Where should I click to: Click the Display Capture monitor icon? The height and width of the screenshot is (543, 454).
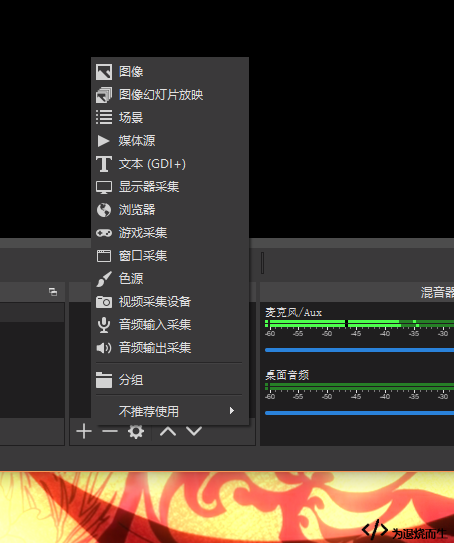pos(104,187)
